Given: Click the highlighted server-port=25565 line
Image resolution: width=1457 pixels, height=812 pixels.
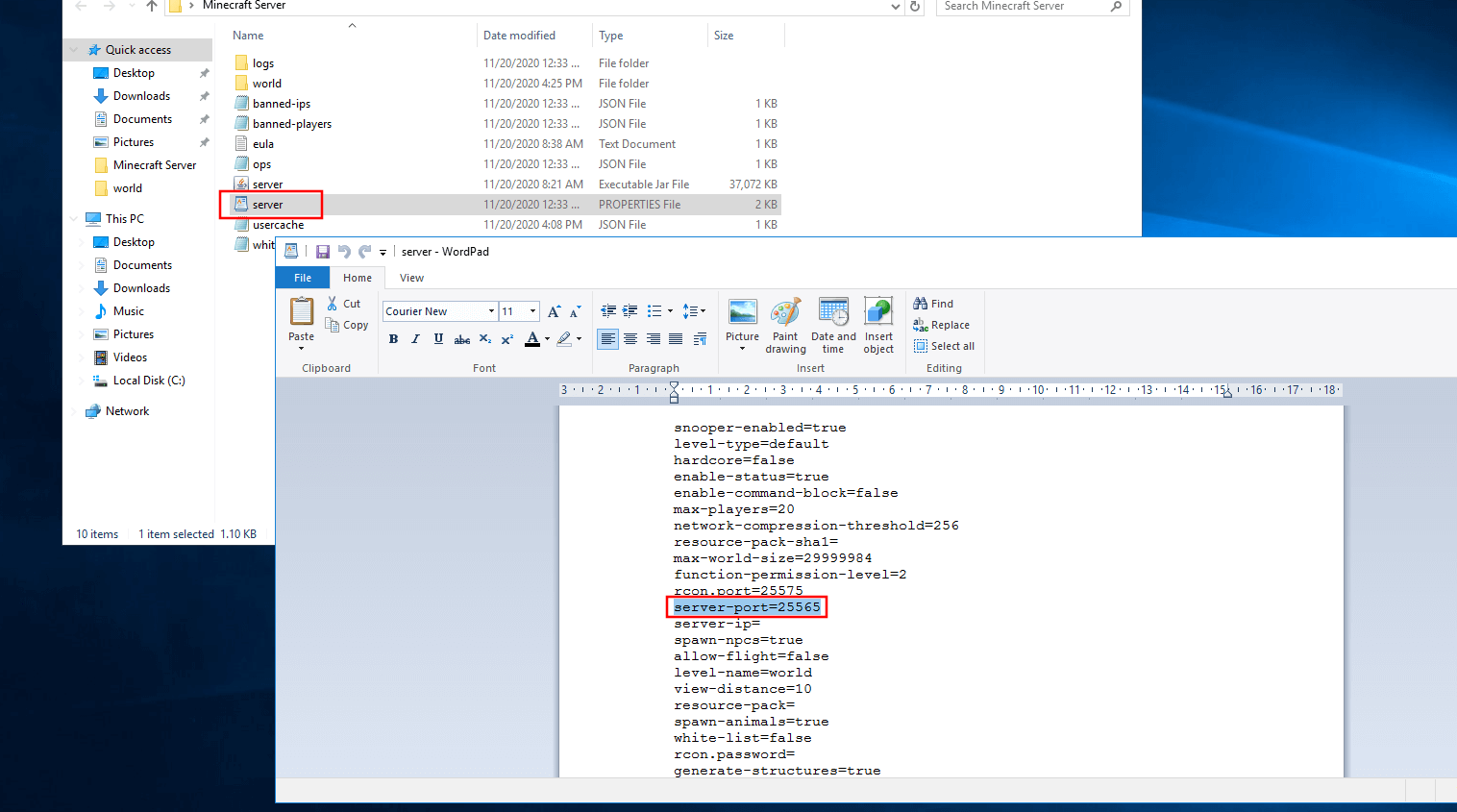Looking at the screenshot, I should tap(747, 607).
